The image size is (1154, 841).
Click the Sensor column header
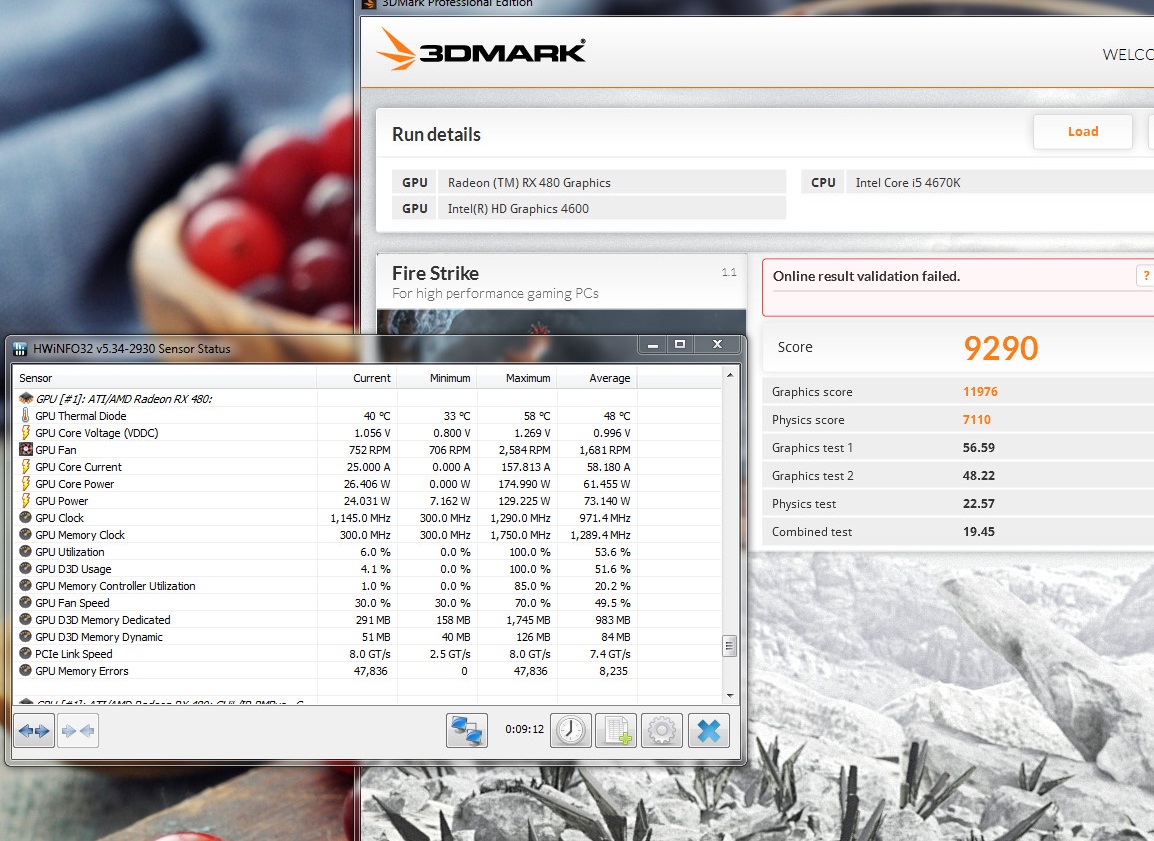pyautogui.click(x=165, y=378)
